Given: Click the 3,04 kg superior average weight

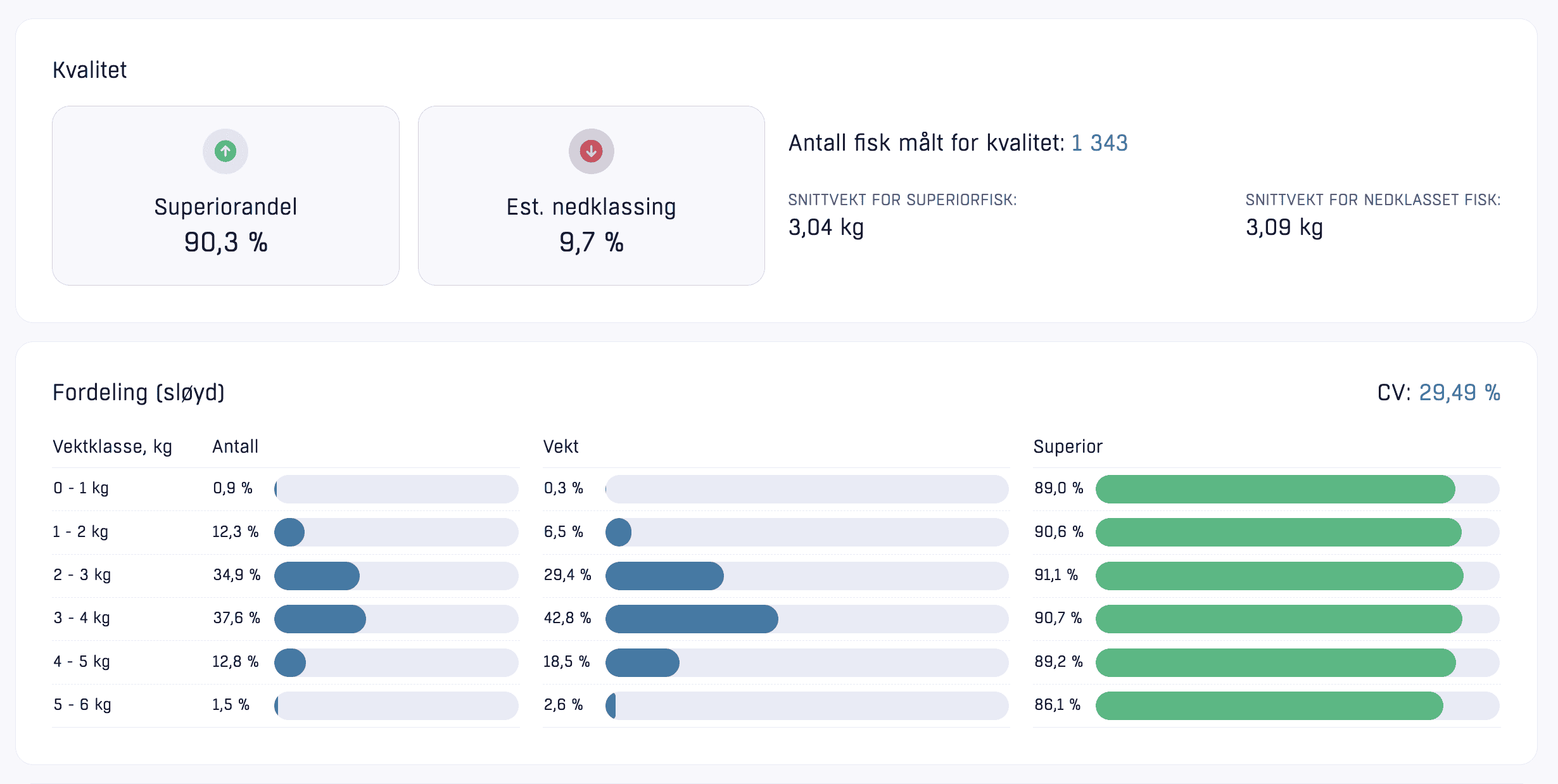Looking at the screenshot, I should [x=826, y=227].
